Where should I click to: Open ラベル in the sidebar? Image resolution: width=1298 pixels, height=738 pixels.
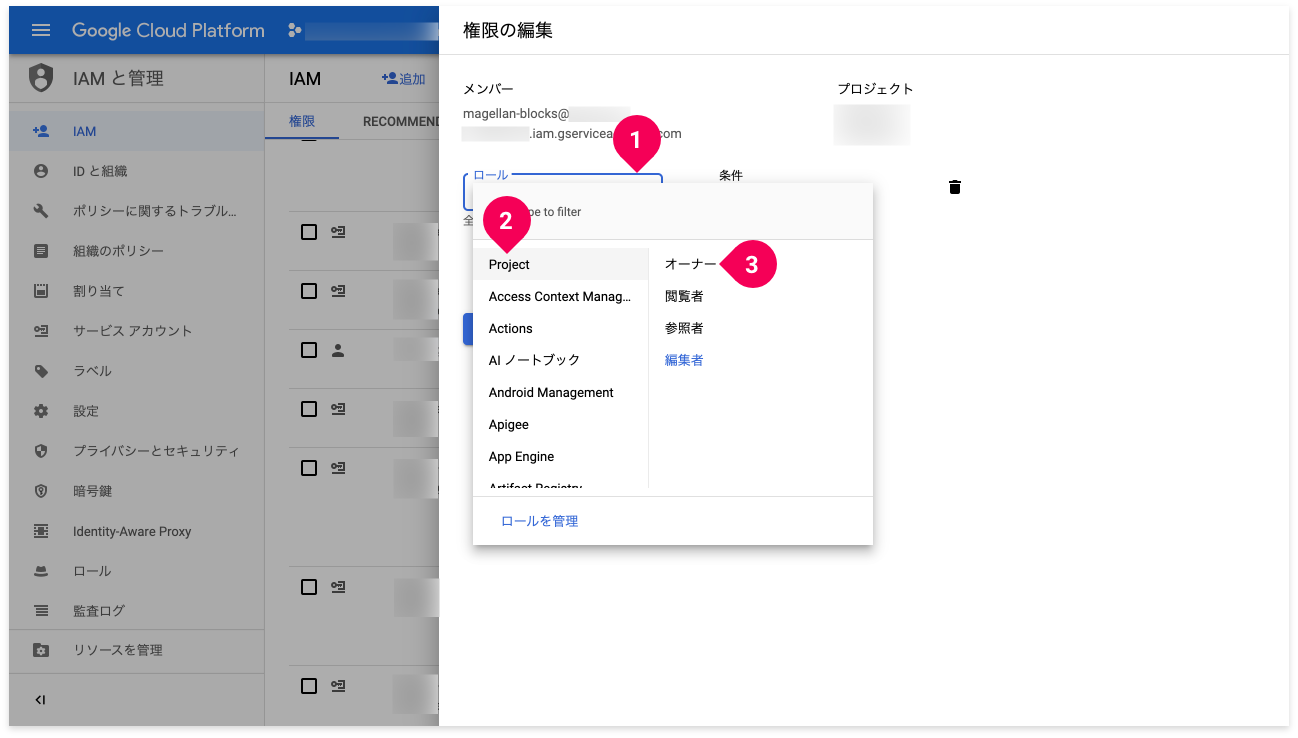pyautogui.click(x=137, y=371)
